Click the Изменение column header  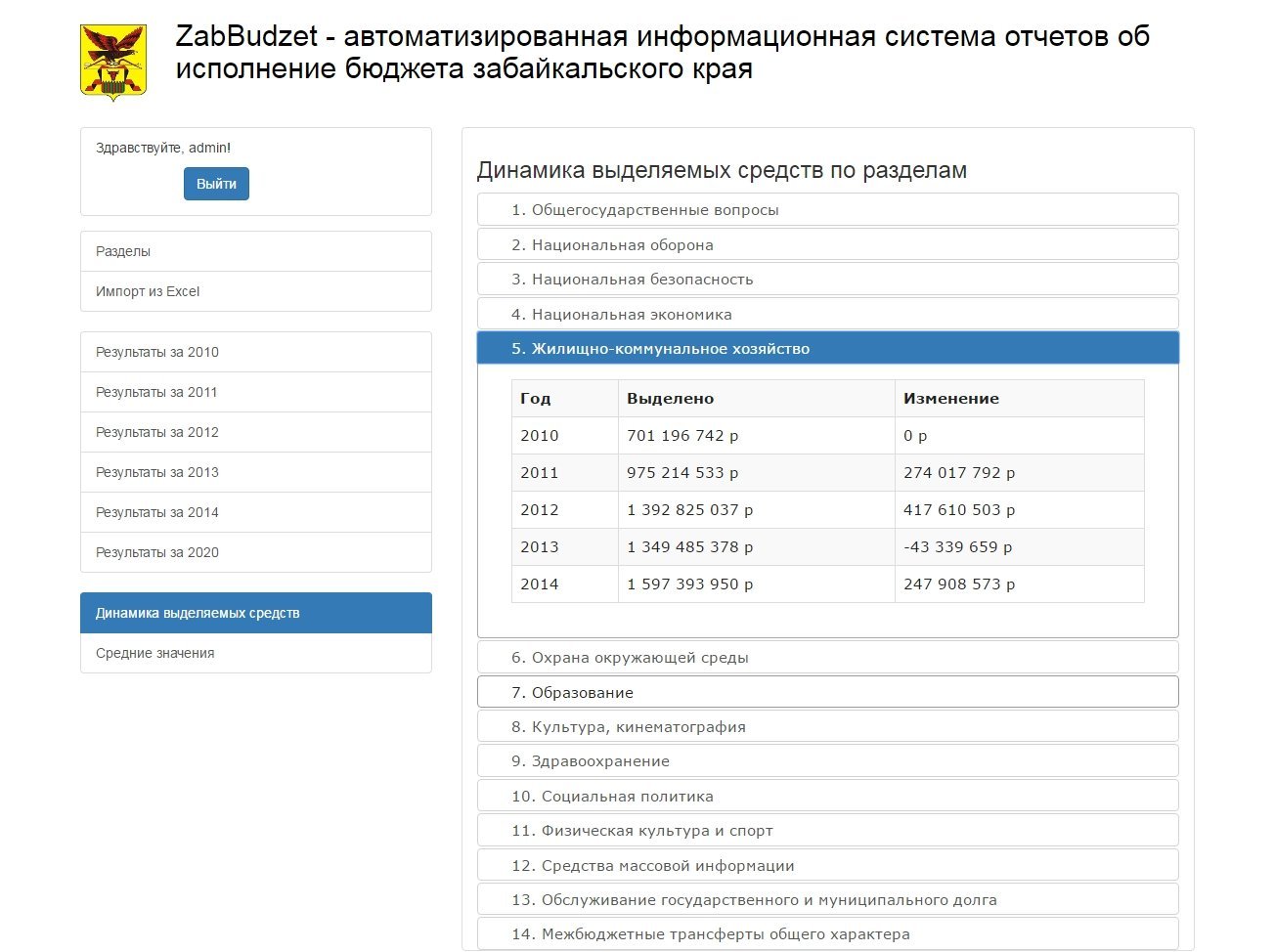point(1020,399)
